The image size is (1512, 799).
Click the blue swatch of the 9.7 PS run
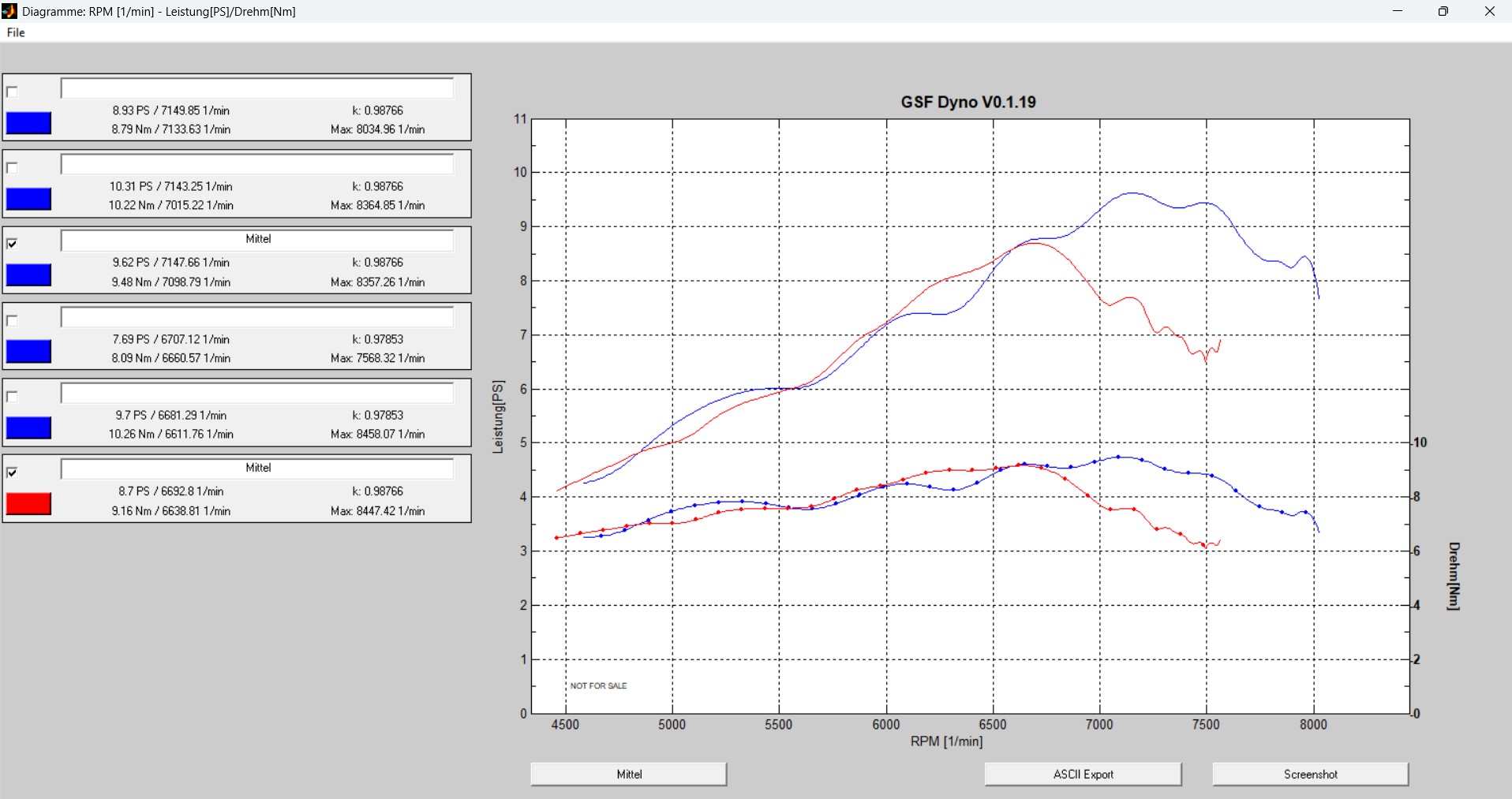[28, 428]
